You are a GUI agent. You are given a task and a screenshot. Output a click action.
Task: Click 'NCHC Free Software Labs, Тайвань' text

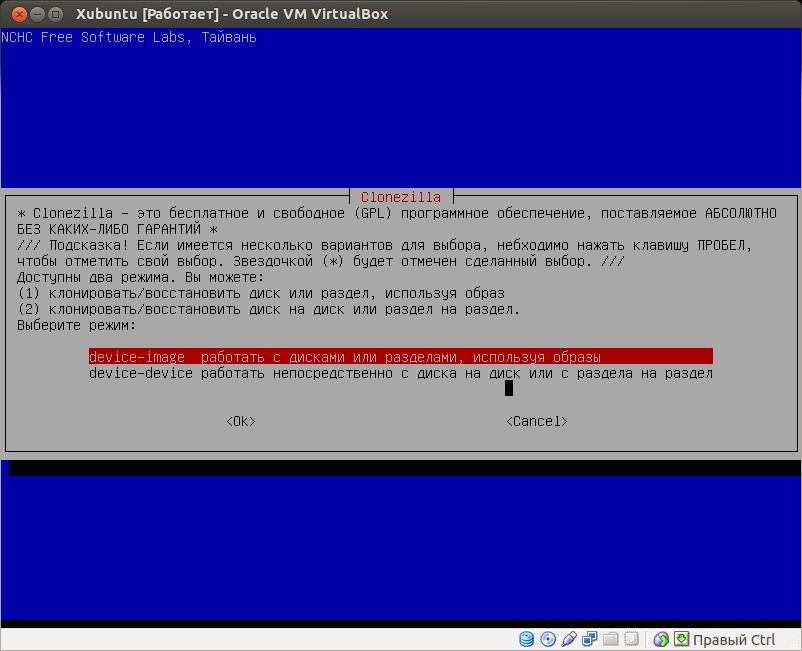coord(129,37)
